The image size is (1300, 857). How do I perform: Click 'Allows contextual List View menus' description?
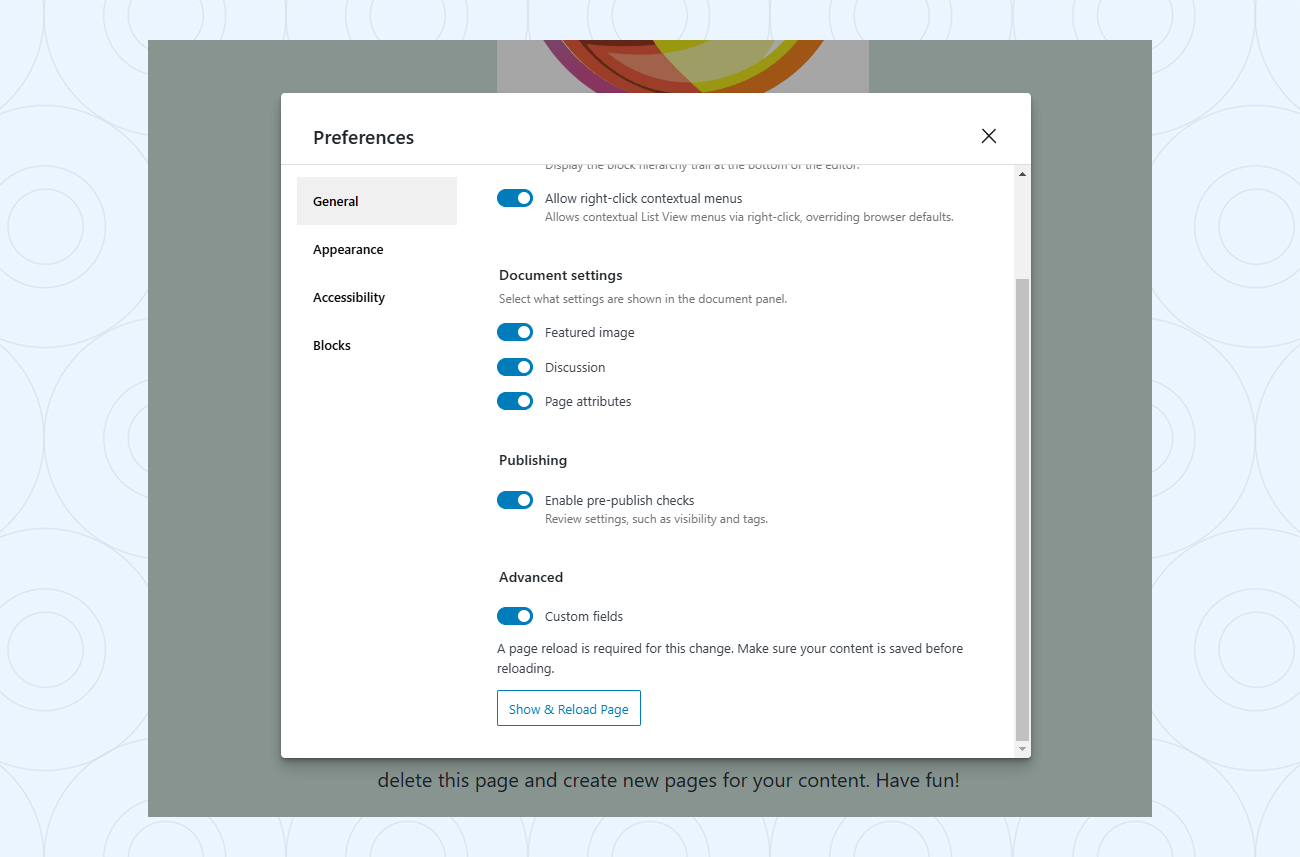tap(749, 217)
